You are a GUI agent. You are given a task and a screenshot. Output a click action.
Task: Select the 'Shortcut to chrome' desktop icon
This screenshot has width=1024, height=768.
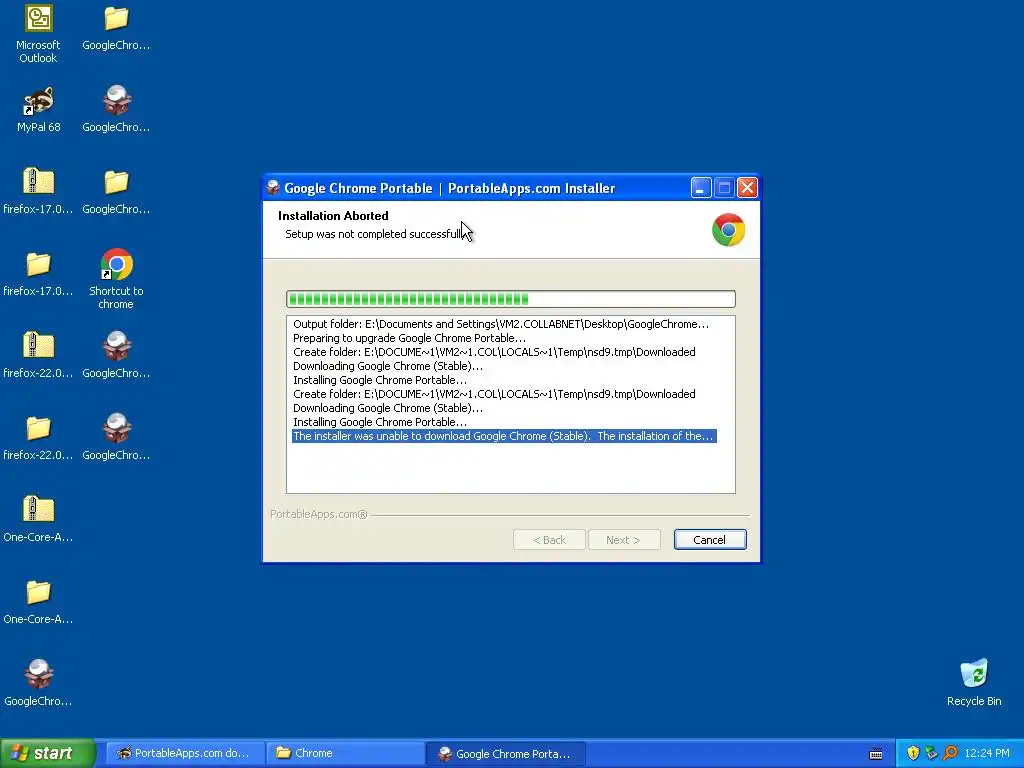click(116, 279)
